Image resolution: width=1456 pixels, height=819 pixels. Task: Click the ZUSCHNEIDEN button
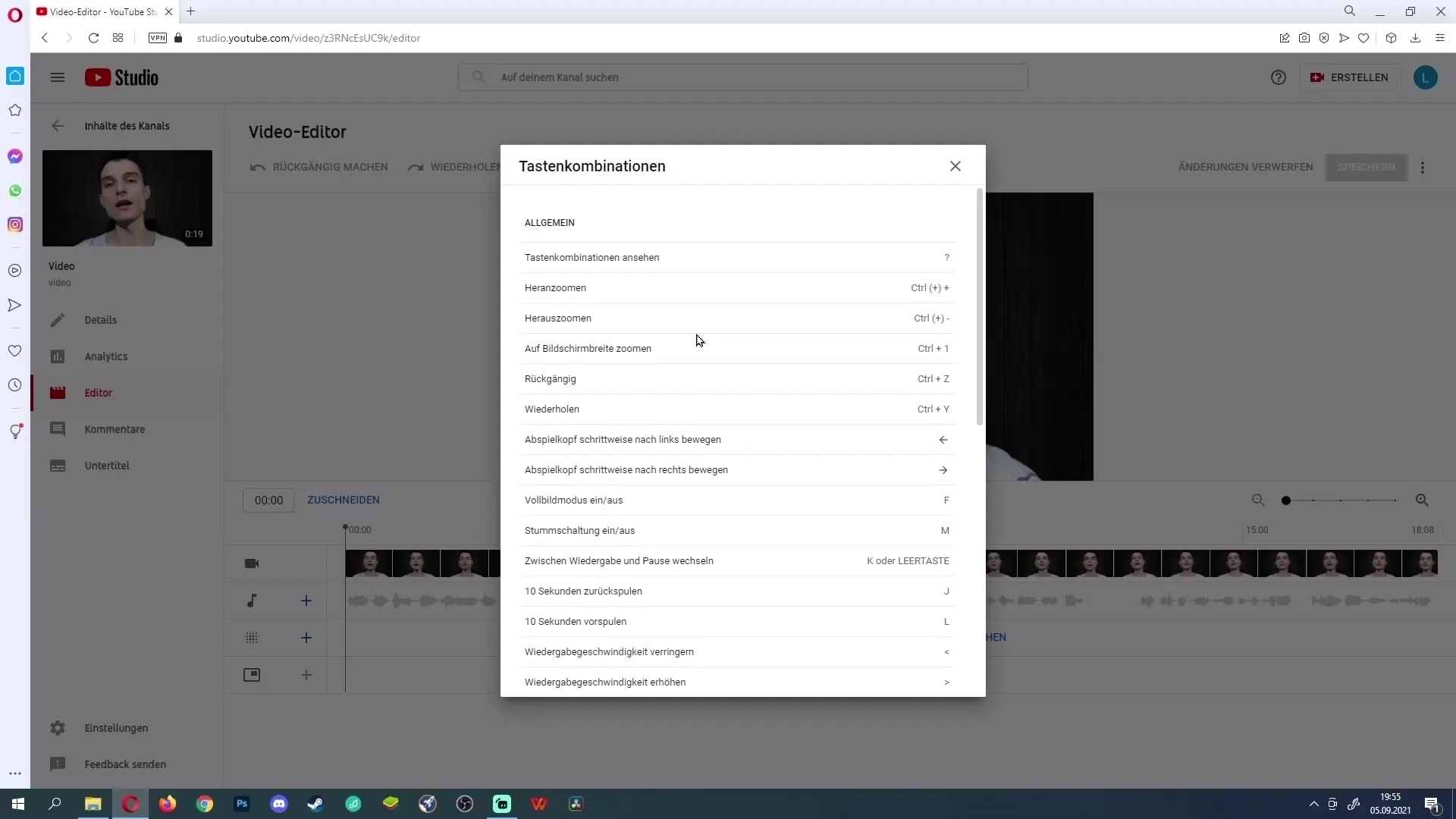[x=344, y=500]
